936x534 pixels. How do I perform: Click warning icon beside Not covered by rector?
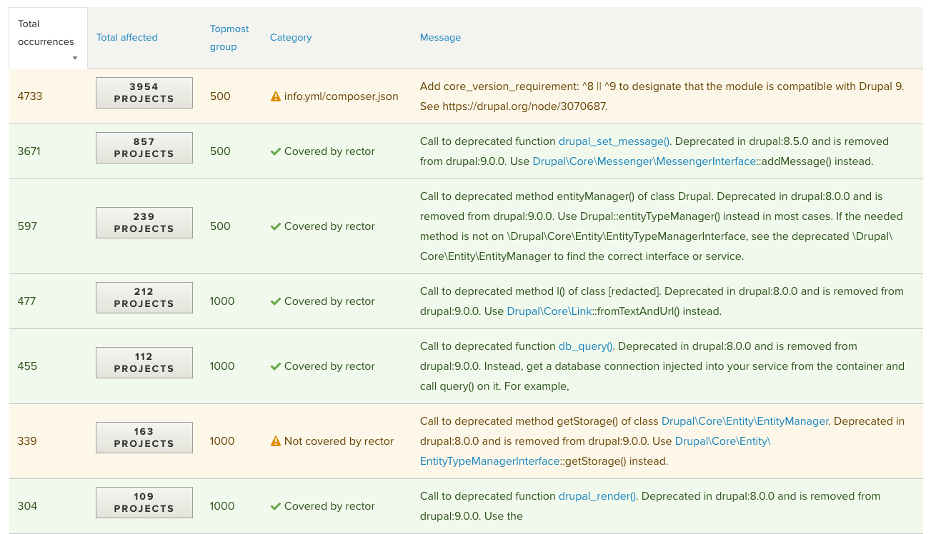coord(275,442)
